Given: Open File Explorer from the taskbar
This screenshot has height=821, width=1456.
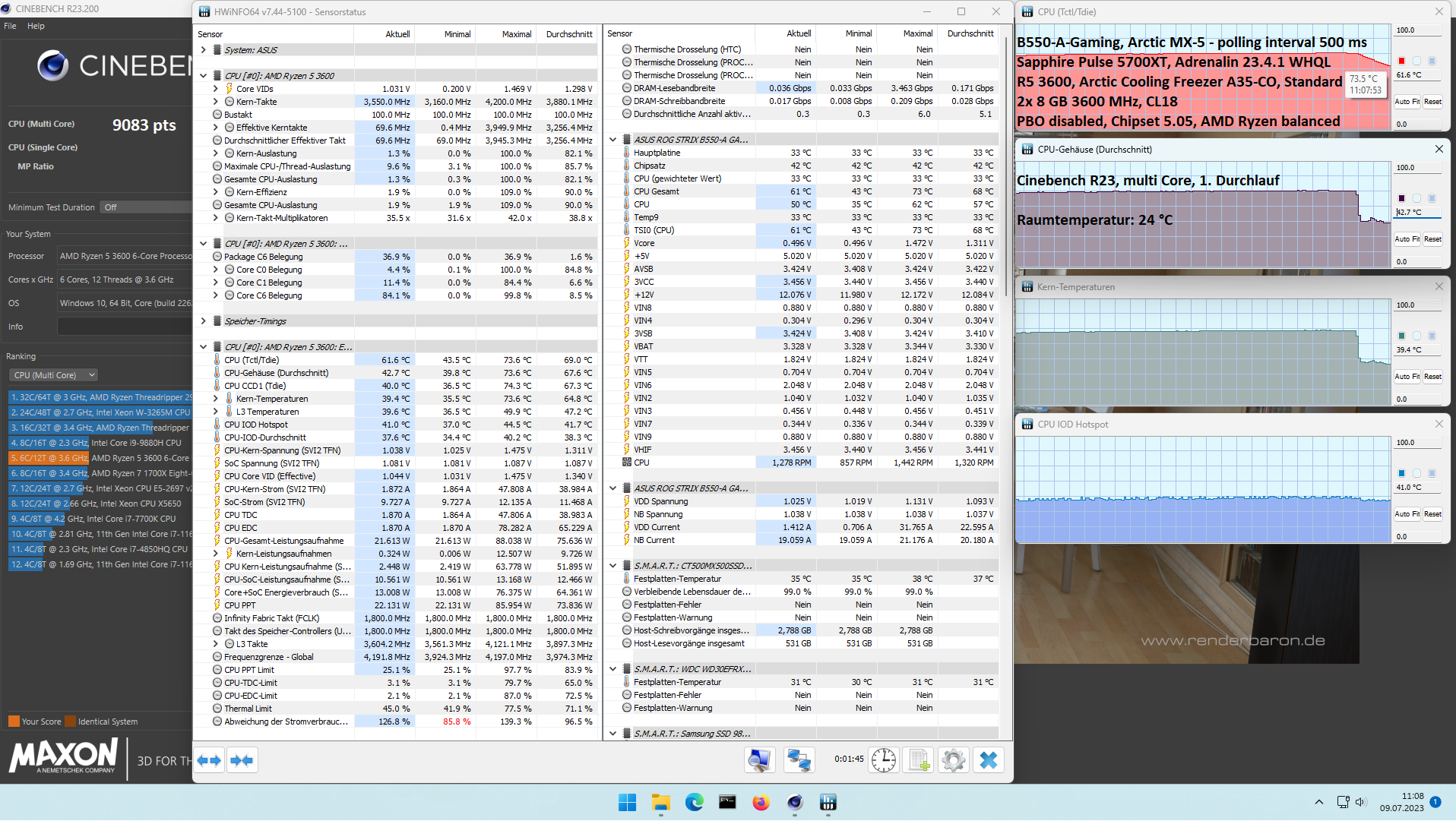Looking at the screenshot, I should (x=660, y=803).
